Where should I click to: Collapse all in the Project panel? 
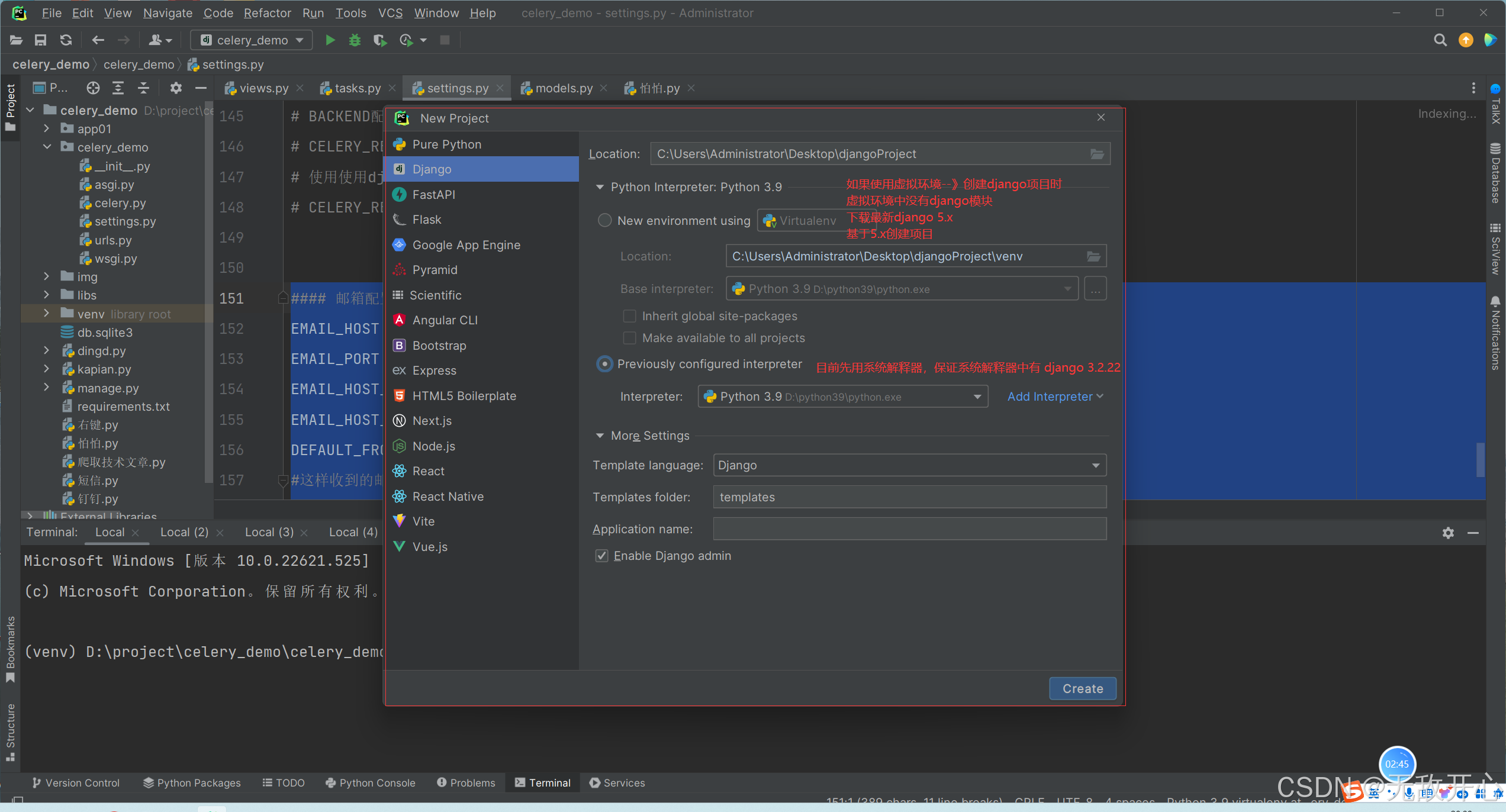(144, 88)
